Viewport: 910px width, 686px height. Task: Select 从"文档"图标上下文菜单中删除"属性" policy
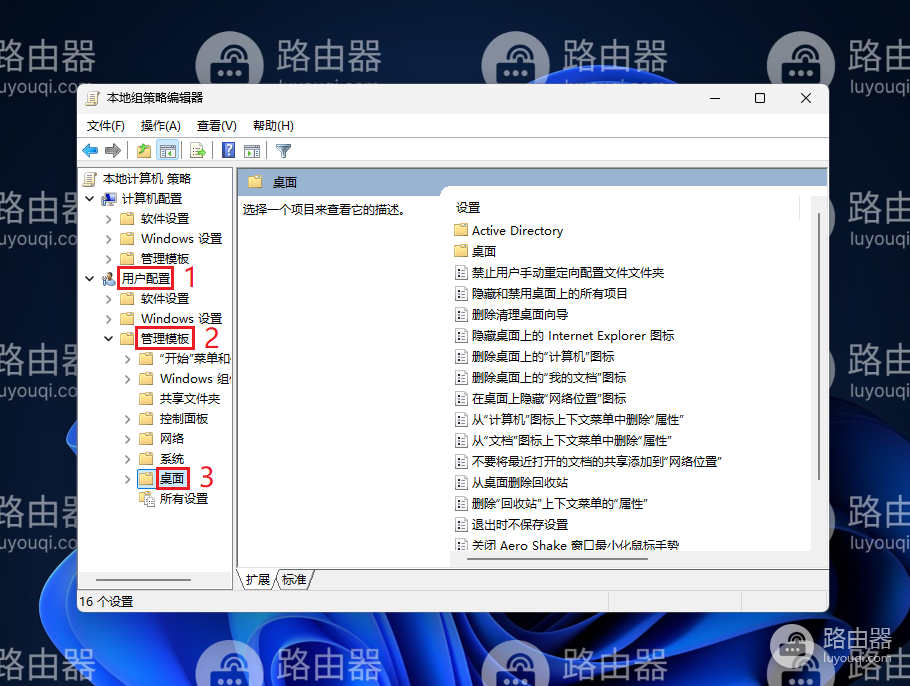pyautogui.click(x=572, y=441)
